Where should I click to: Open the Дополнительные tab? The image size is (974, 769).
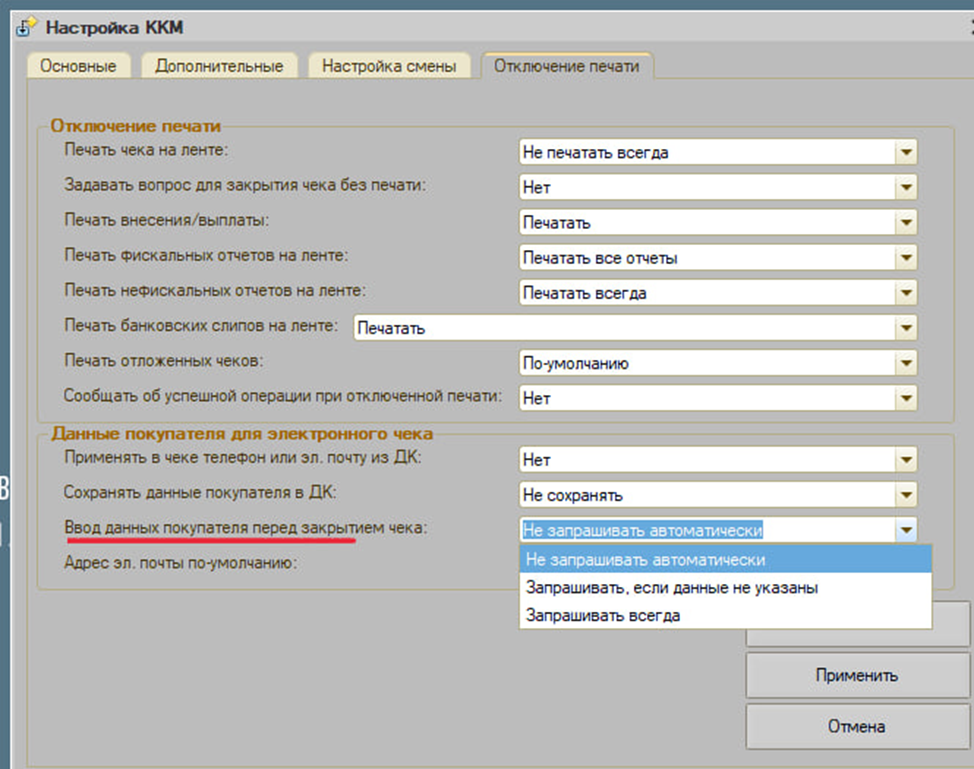(219, 66)
